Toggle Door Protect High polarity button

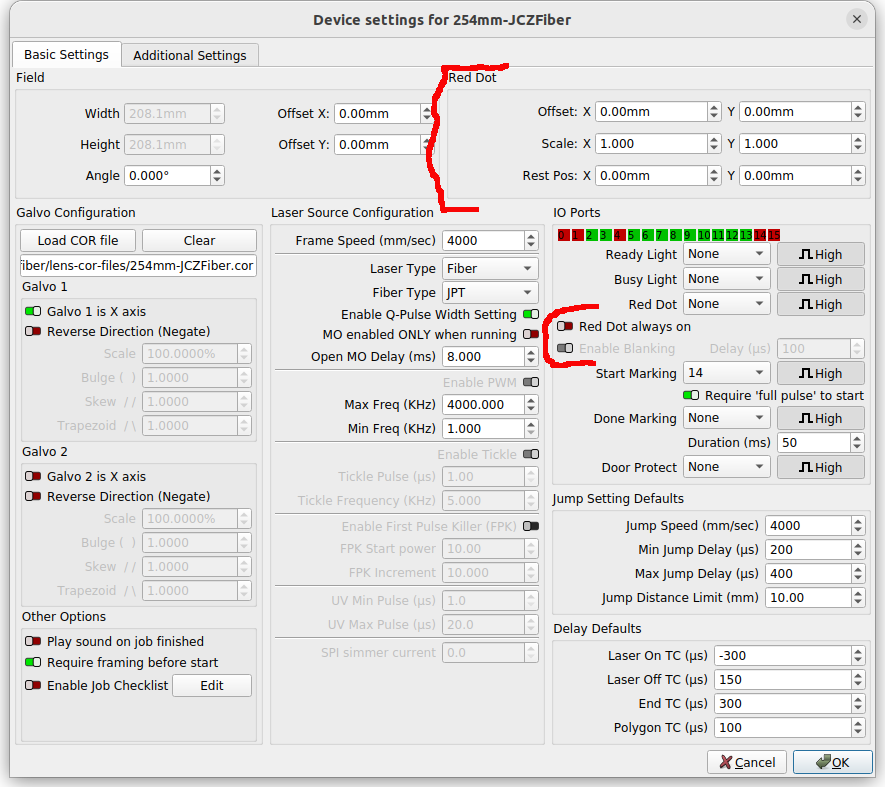(x=820, y=467)
